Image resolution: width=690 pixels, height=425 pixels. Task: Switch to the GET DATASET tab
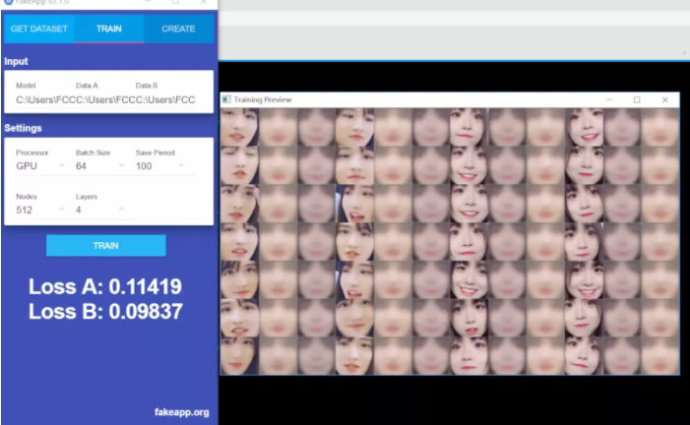point(39,29)
